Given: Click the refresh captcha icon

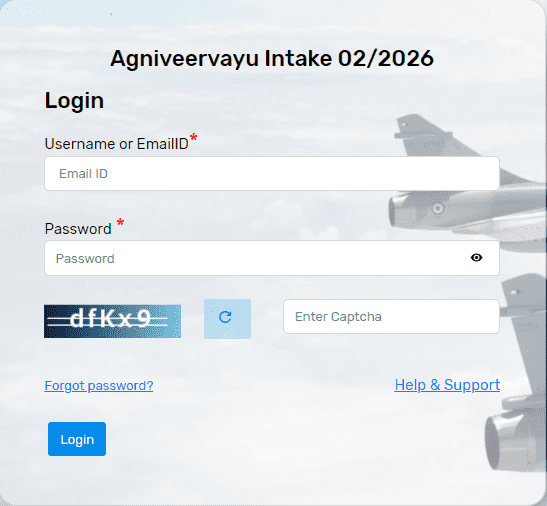Looking at the screenshot, I should click(227, 318).
